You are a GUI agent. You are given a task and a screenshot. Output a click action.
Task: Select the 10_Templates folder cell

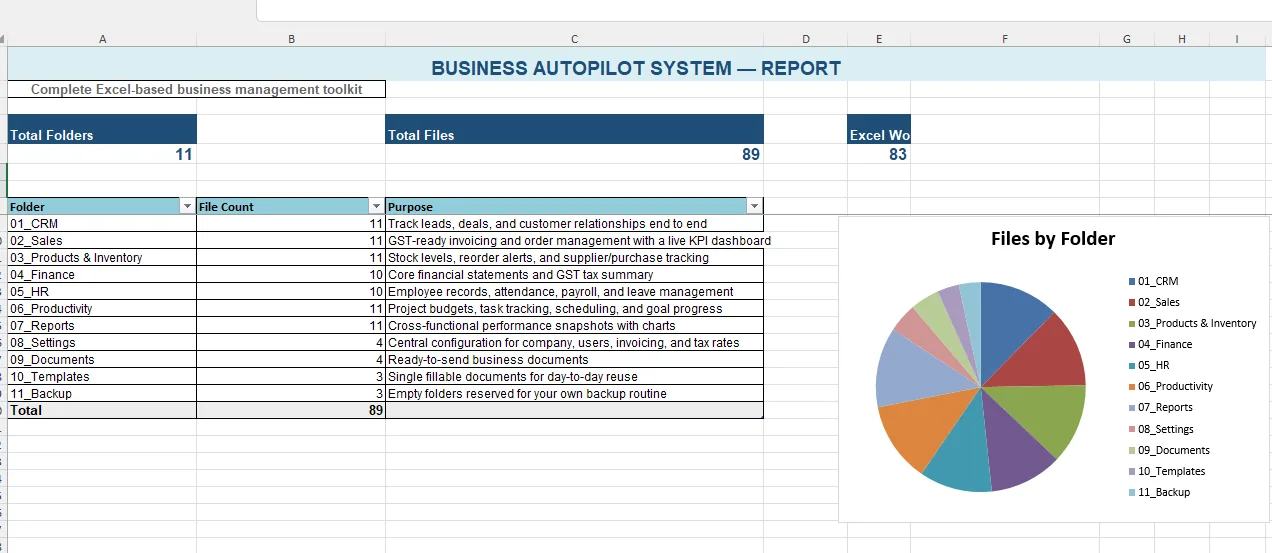click(102, 377)
